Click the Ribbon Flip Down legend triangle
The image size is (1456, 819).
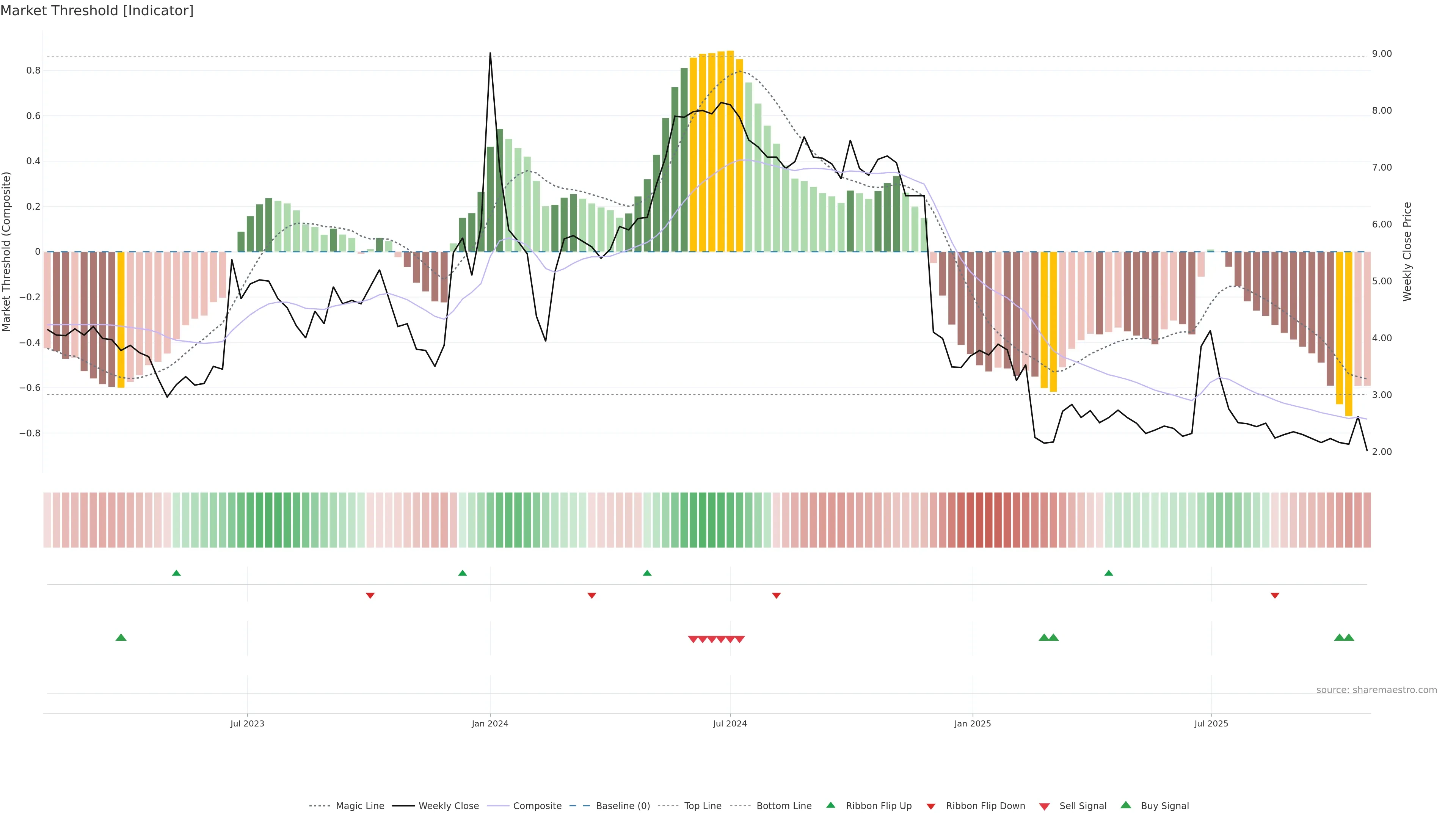coord(931,806)
